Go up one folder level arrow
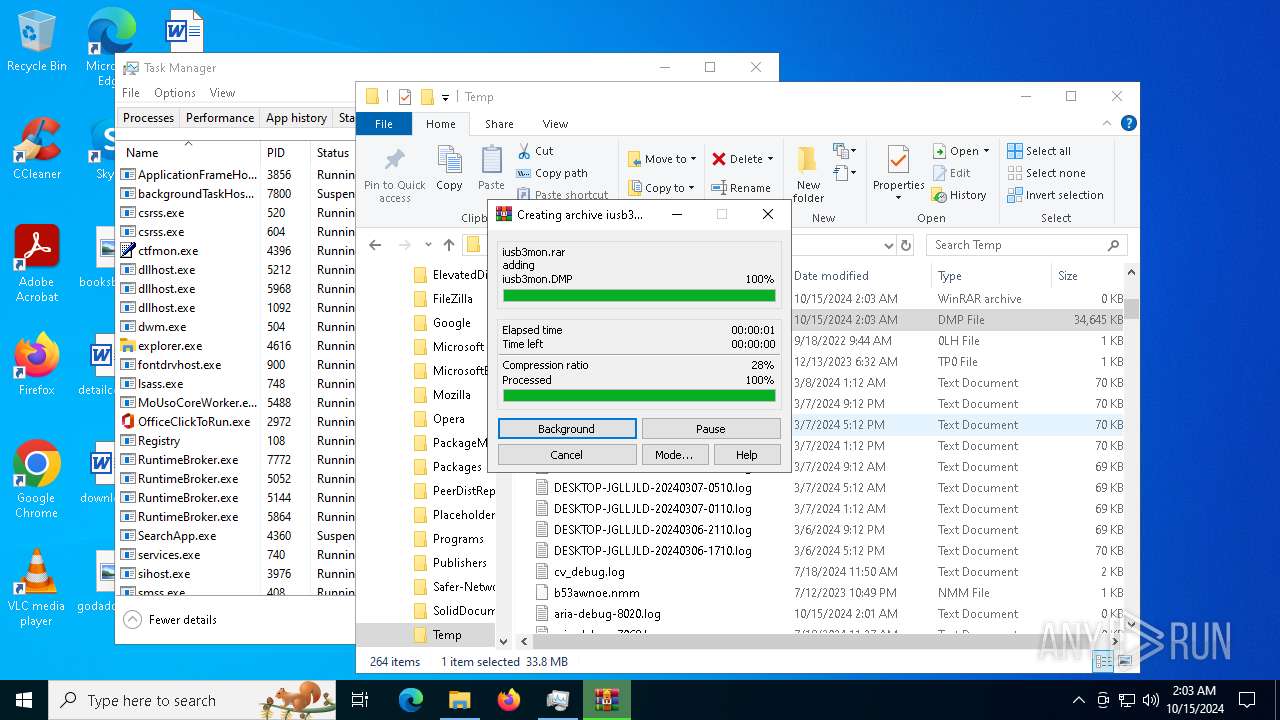The image size is (1280, 720). click(x=449, y=245)
